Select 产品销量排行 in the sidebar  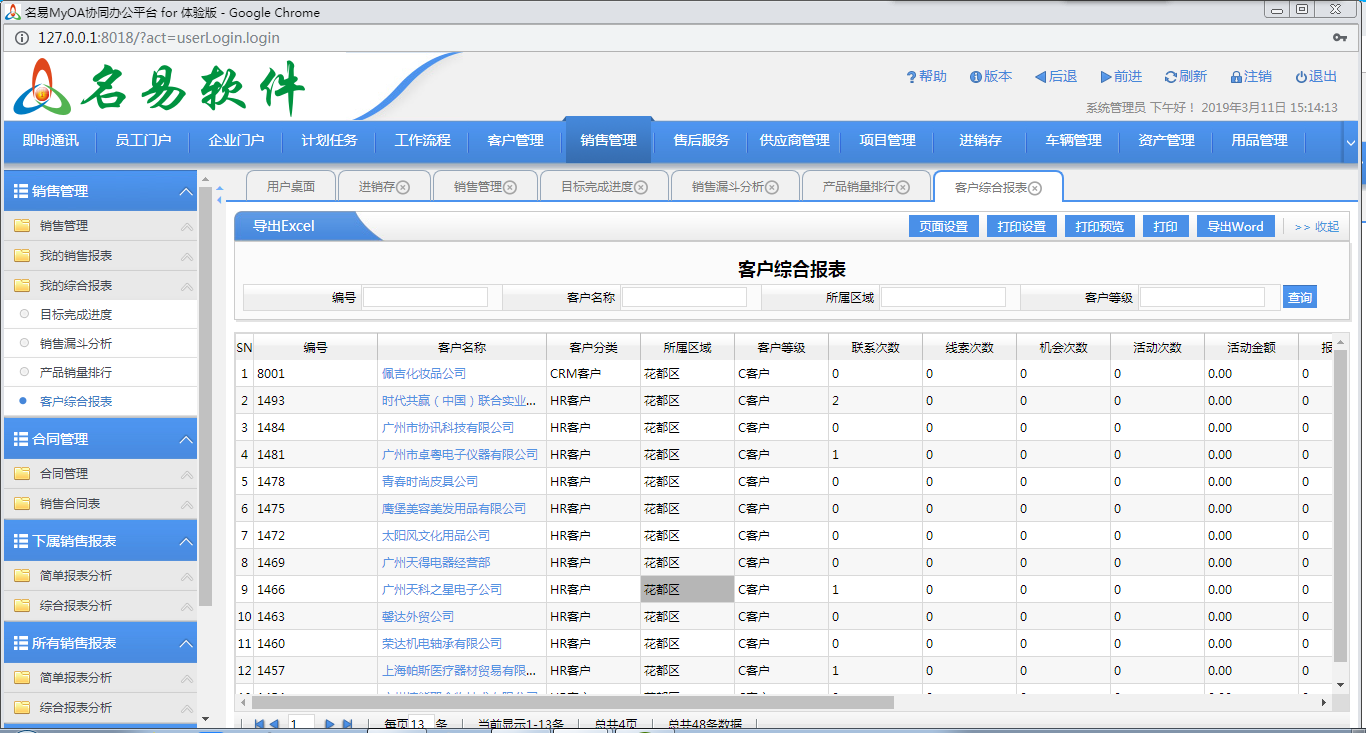(76, 372)
